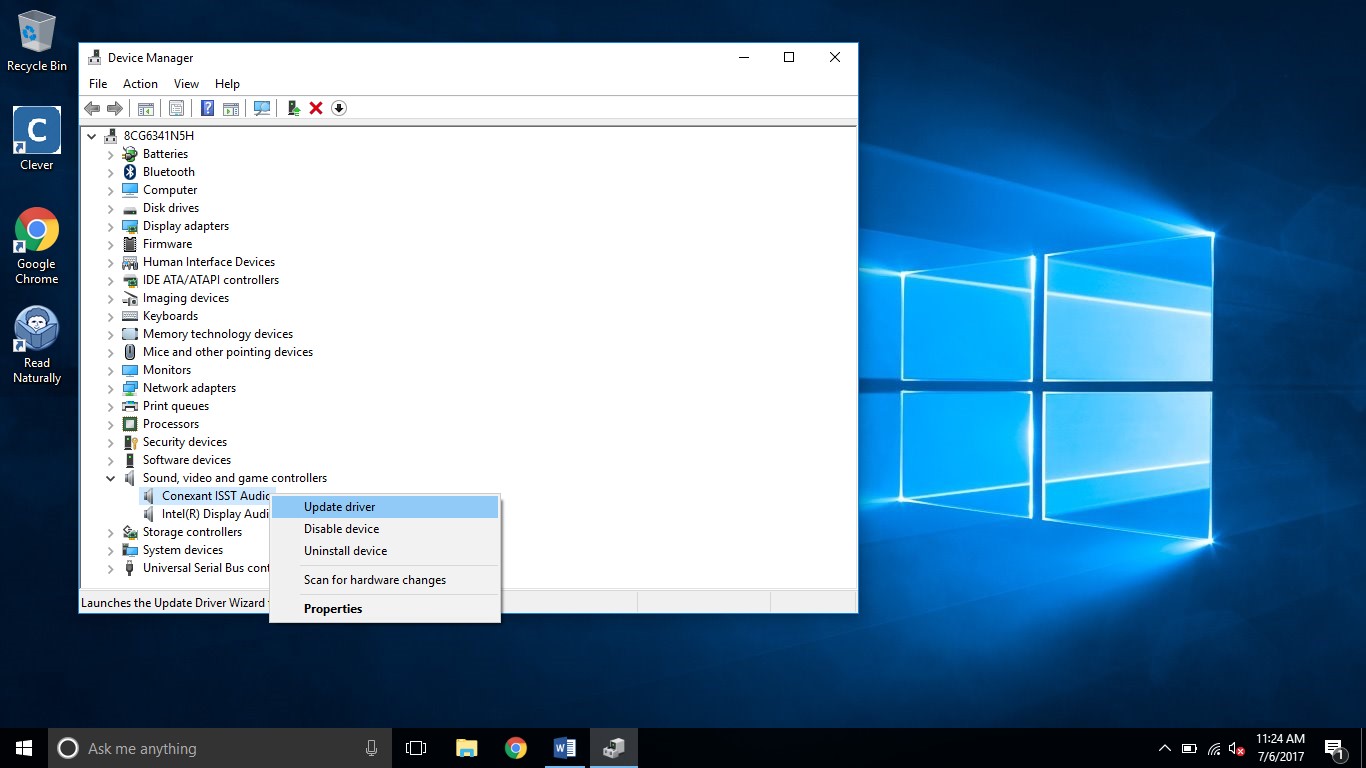Select System devices row
This screenshot has height=768, width=1366.
(183, 550)
